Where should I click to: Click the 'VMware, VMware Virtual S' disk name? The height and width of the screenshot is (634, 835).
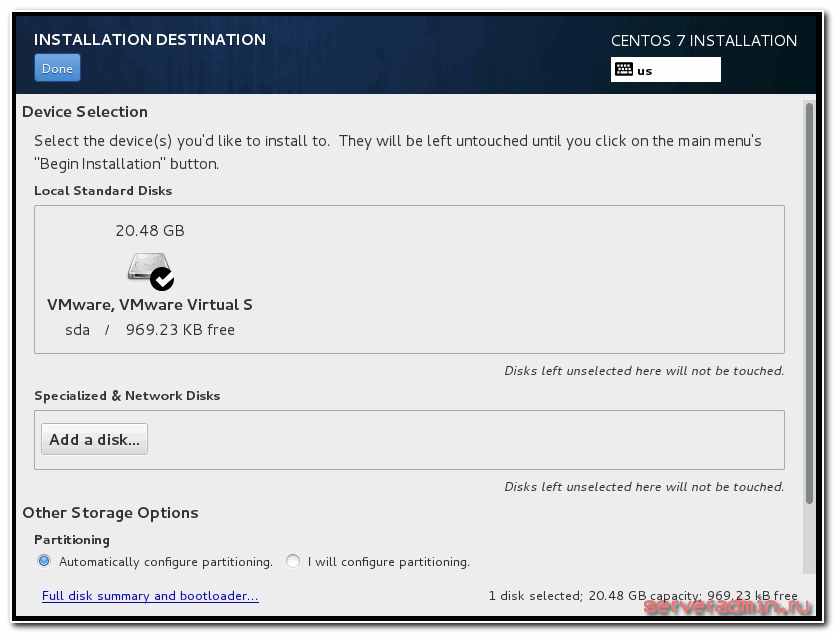pyautogui.click(x=150, y=305)
